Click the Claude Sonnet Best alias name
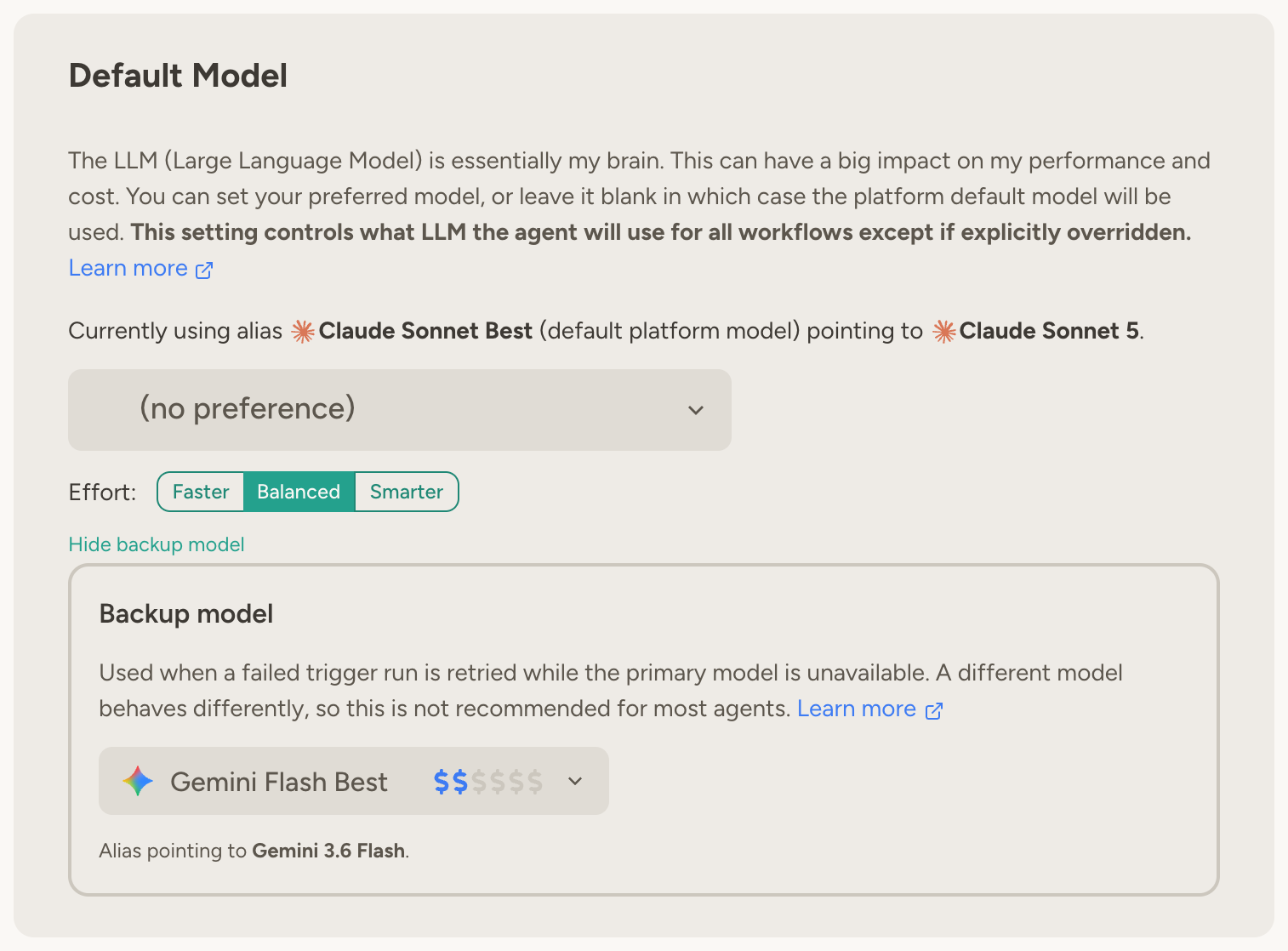The width and height of the screenshot is (1288, 951). pos(425,331)
